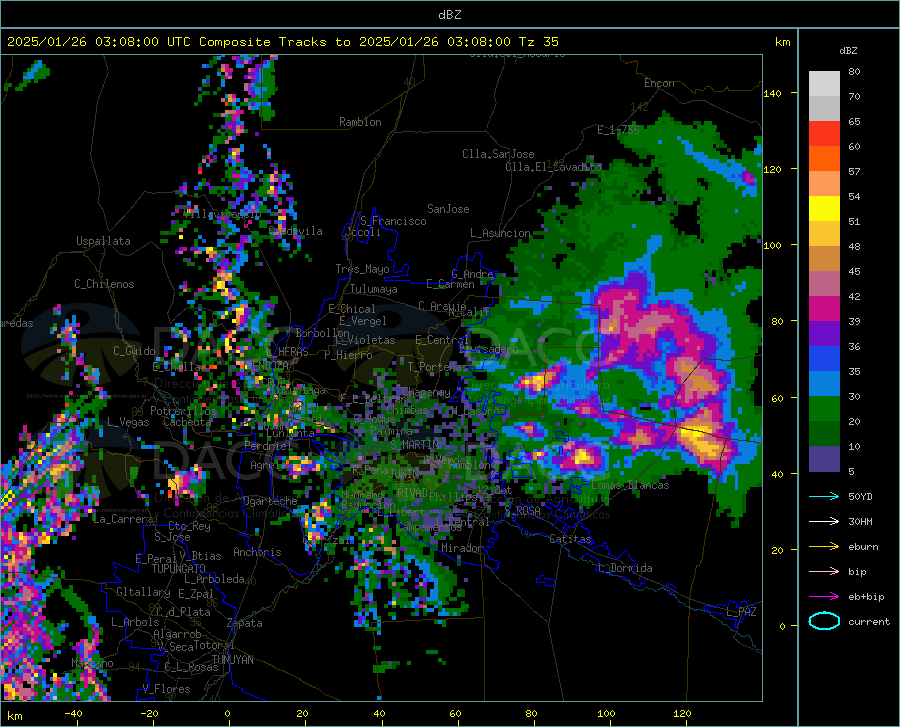The image size is (900, 727).
Task: Click the 'km' unit label at bottom left
Action: pyautogui.click(x=15, y=716)
